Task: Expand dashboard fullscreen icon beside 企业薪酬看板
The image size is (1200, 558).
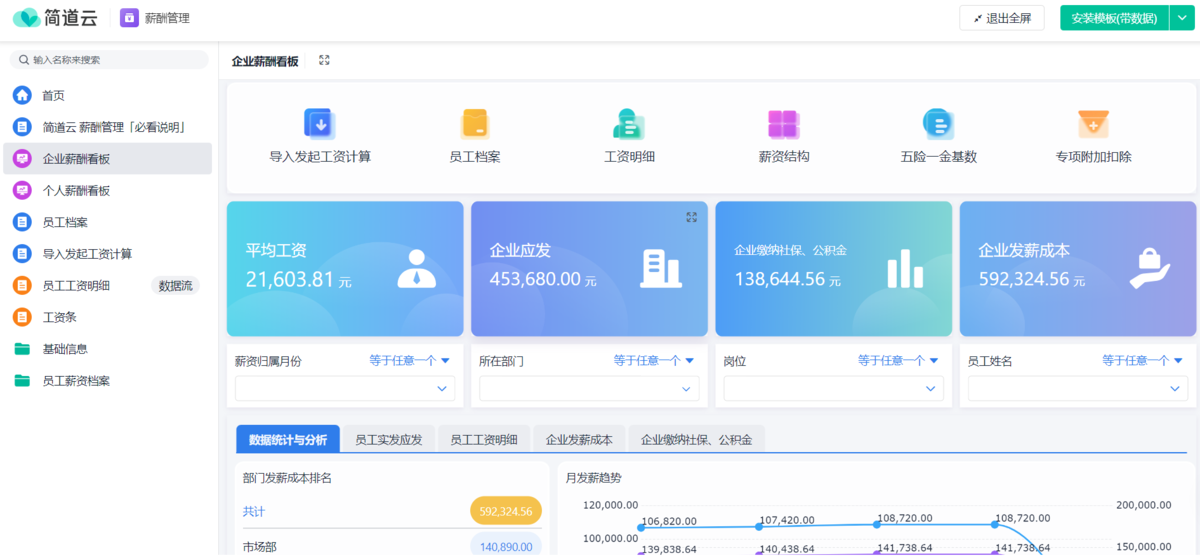Action: (324, 61)
